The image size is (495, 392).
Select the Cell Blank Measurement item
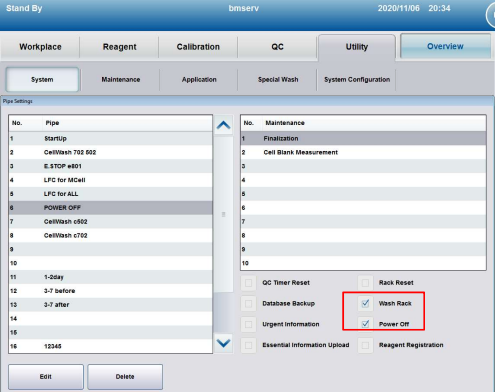pyautogui.click(x=363, y=152)
